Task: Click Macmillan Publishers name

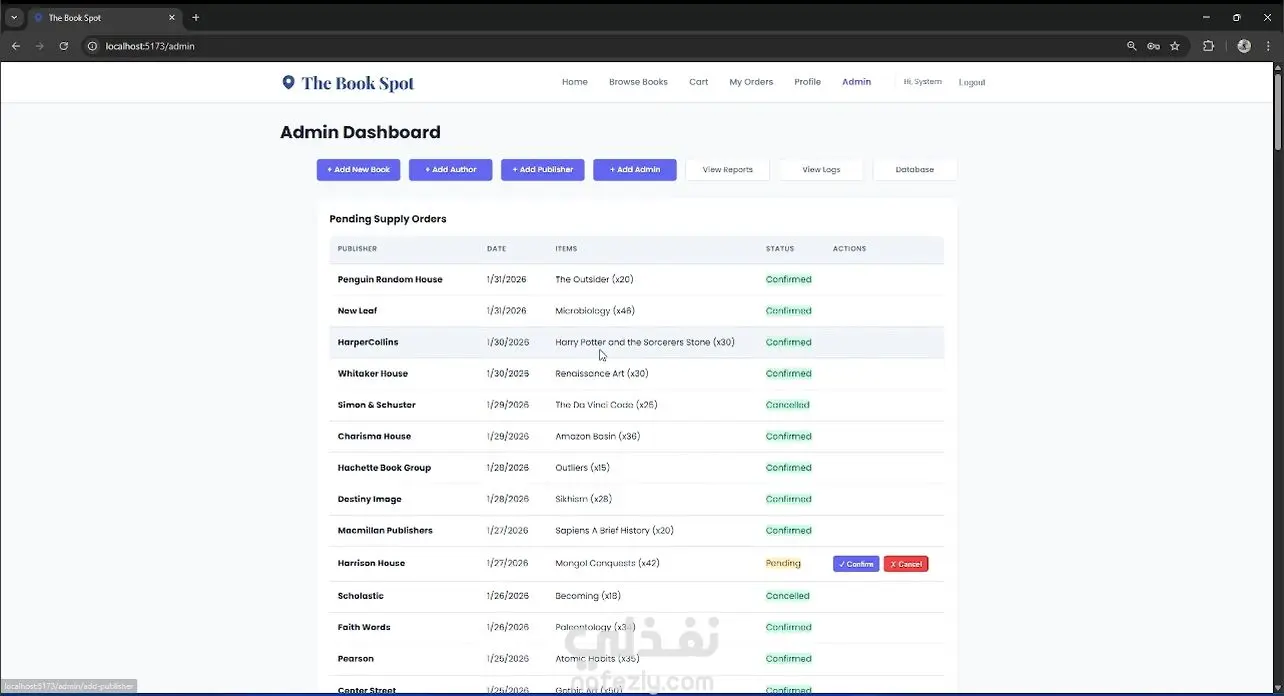Action: point(385,530)
